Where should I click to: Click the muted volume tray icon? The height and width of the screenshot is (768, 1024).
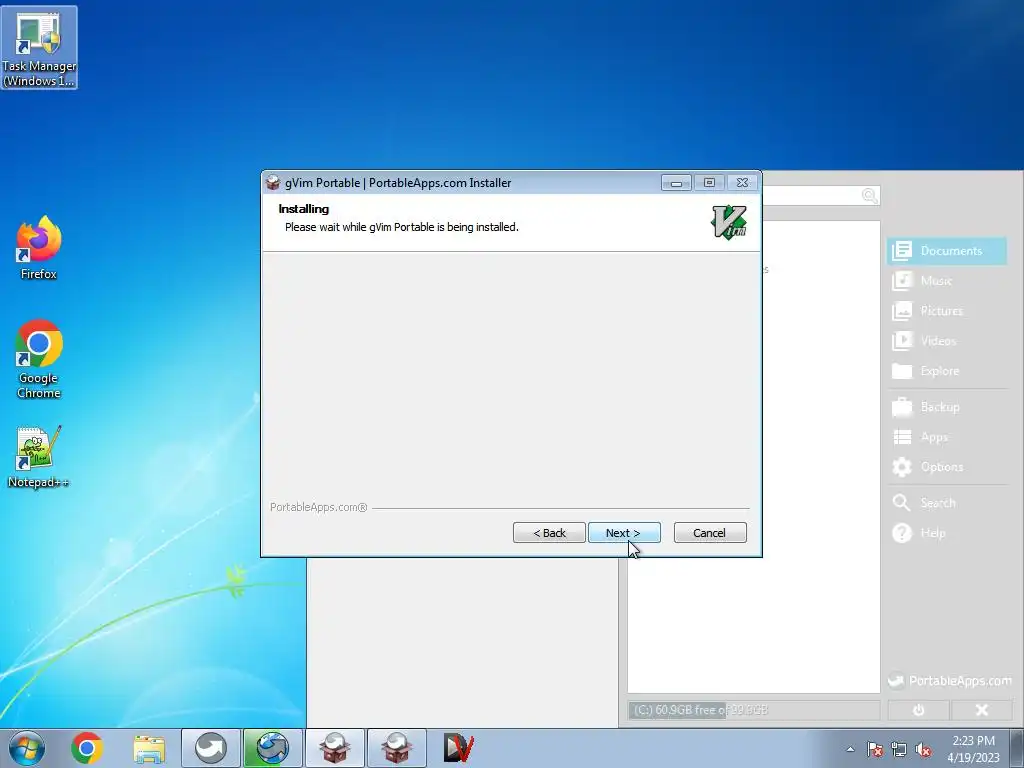pos(923,749)
